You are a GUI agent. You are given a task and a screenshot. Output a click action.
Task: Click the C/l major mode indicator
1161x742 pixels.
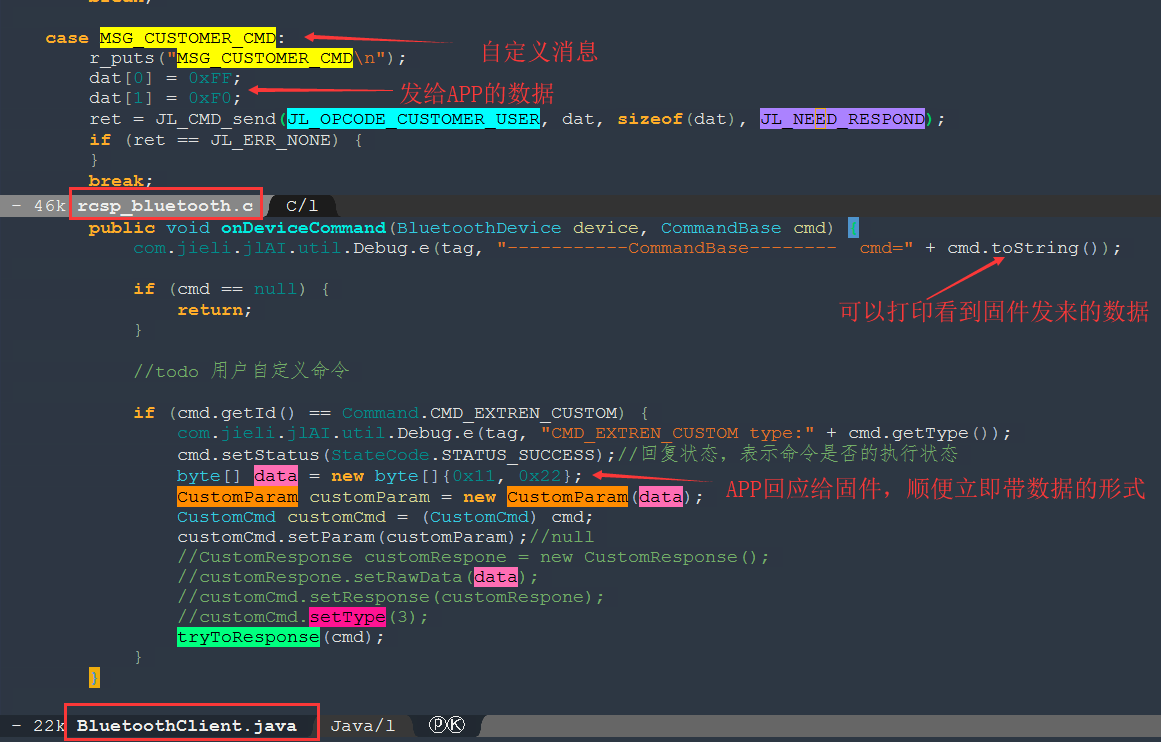tap(301, 205)
